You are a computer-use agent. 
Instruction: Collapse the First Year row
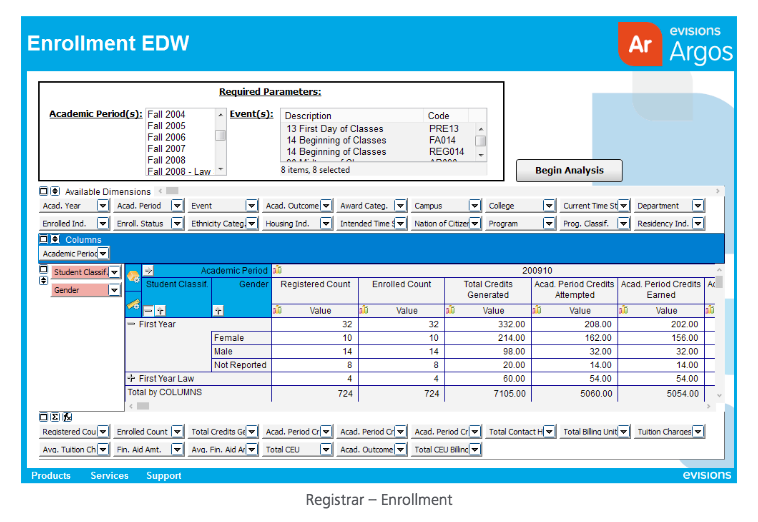coord(131,324)
